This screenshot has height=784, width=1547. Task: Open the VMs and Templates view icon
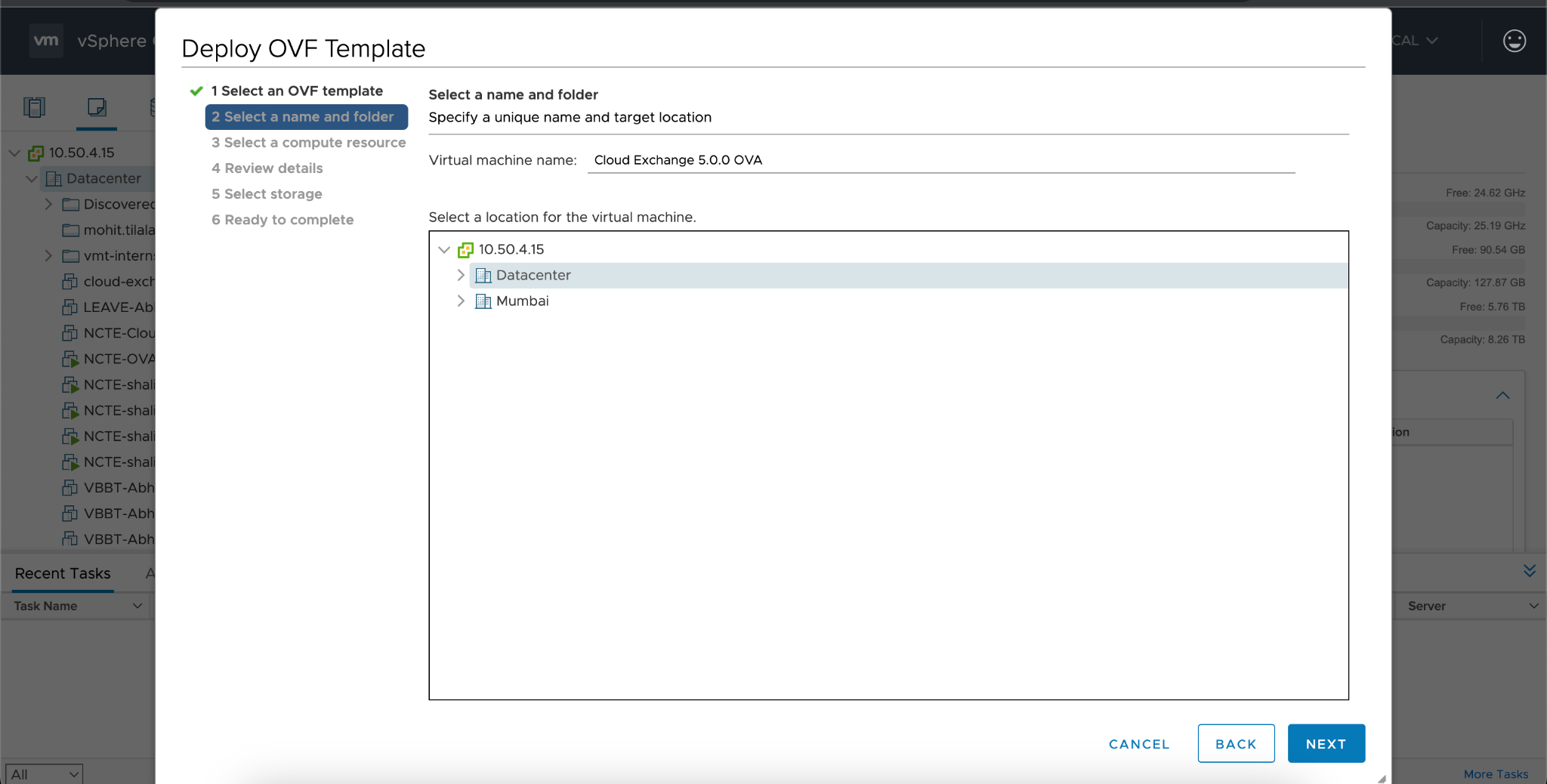97,107
